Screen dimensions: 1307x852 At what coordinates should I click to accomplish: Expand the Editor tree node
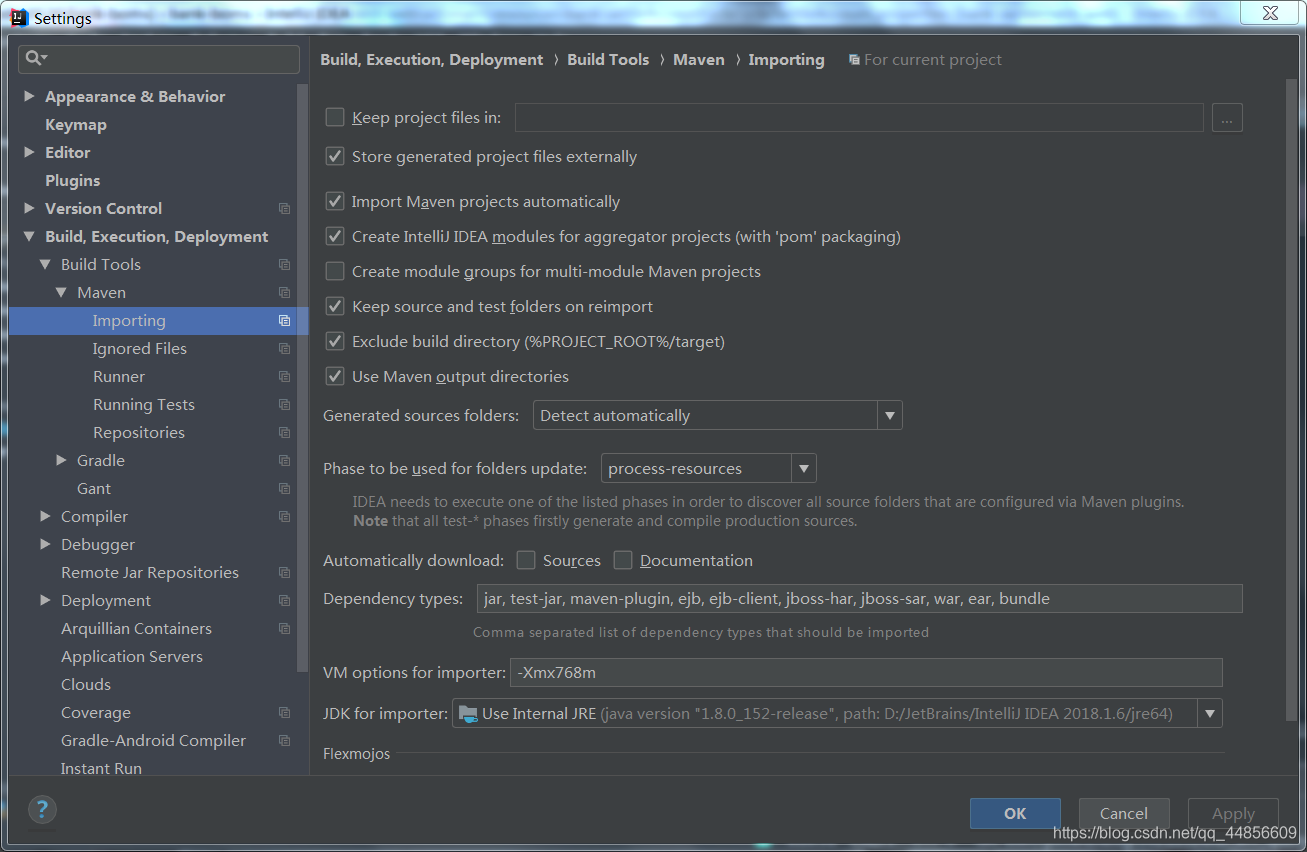[x=29, y=152]
